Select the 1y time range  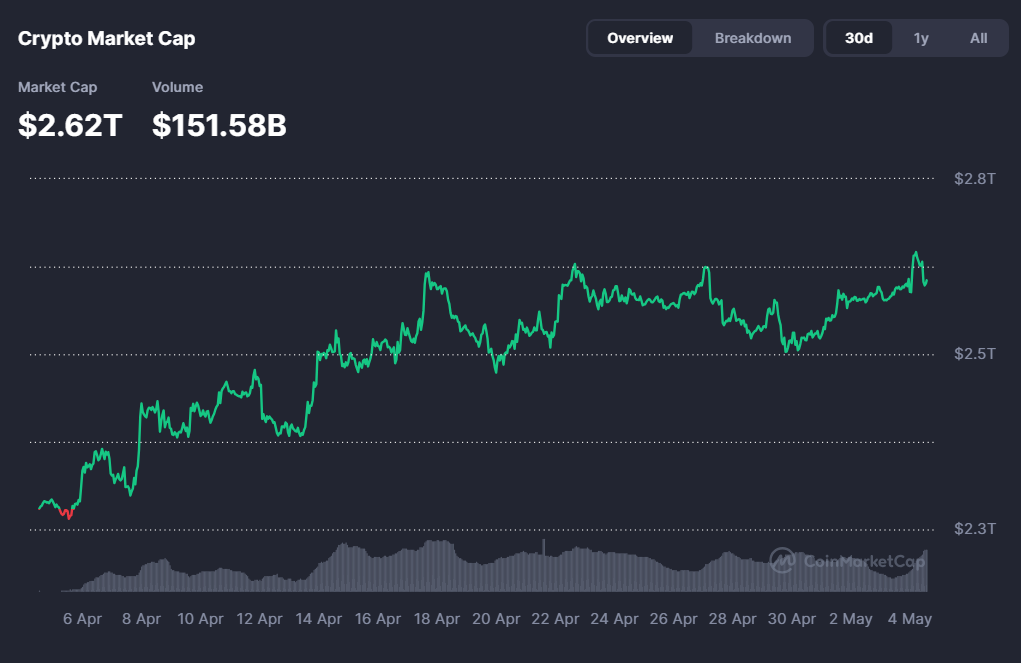[x=921, y=38]
